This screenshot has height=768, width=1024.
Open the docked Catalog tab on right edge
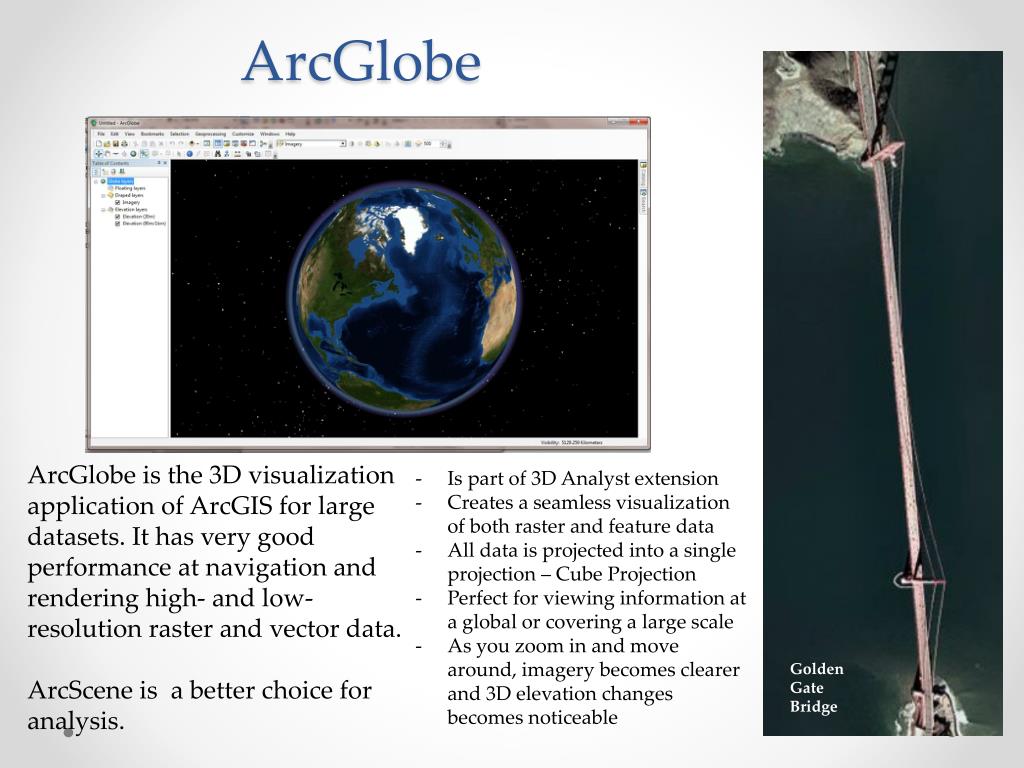coord(643,174)
